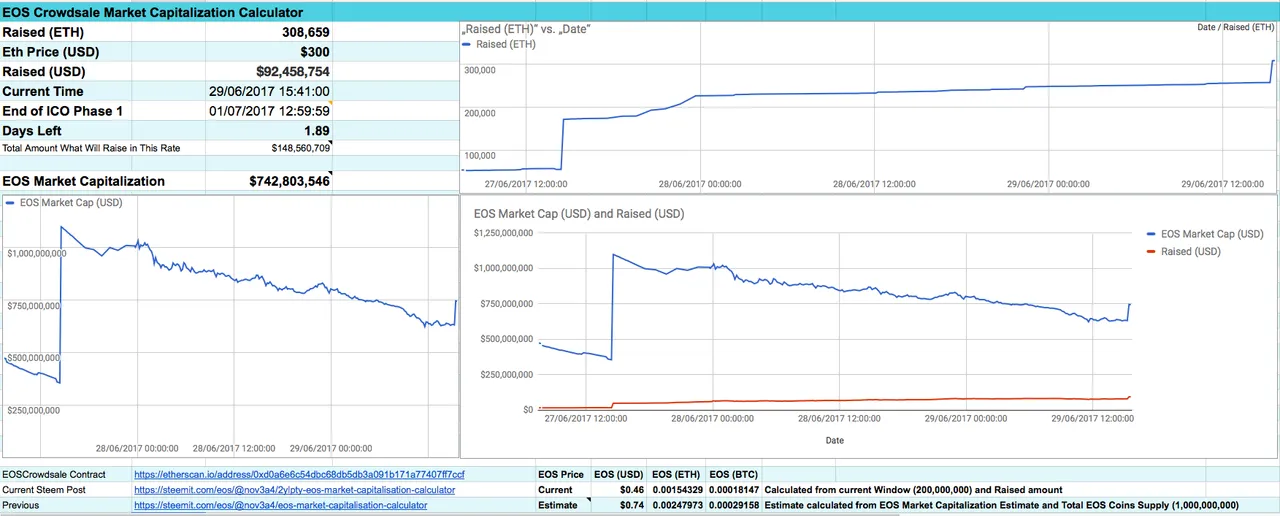Screen dimensions: 1280x516
Task: Click the 'Estimate' row label in price table
Action: [x=558, y=505]
